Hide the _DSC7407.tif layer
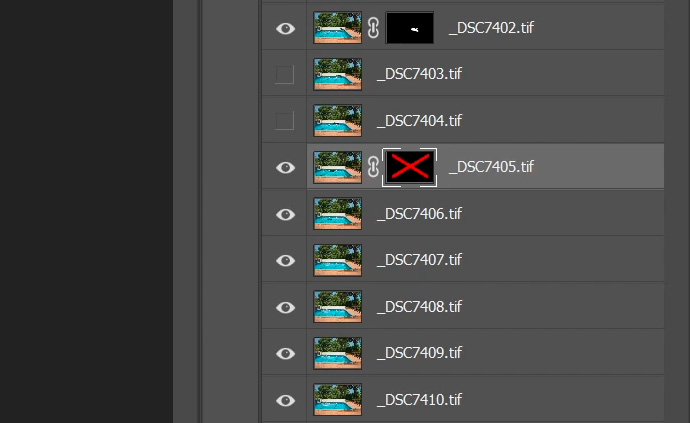Screen dimensions: 690x423 [285, 261]
